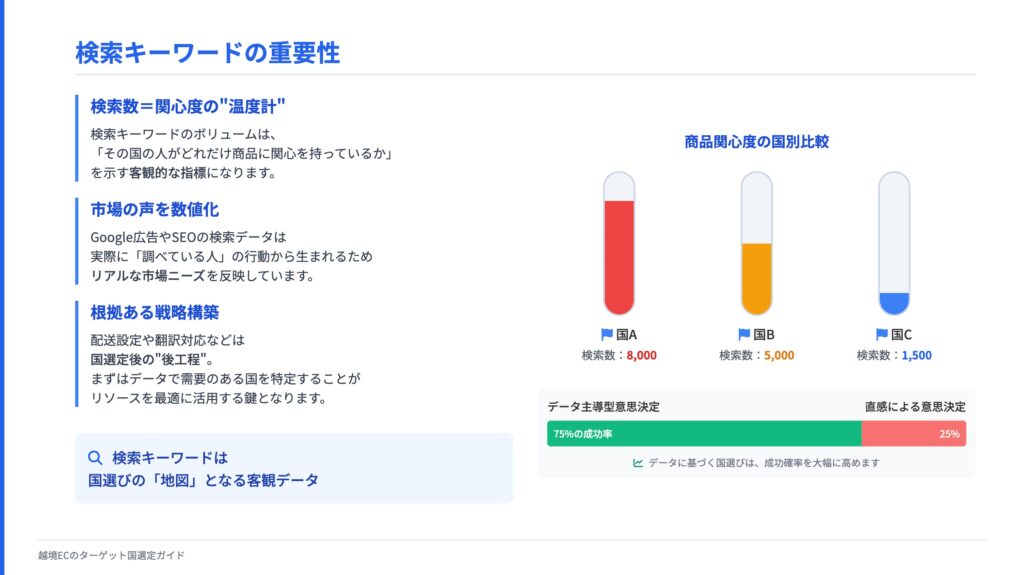This screenshot has height=575, width=1024.
Task: Click the flag icon beside 国C
Action: 882,335
